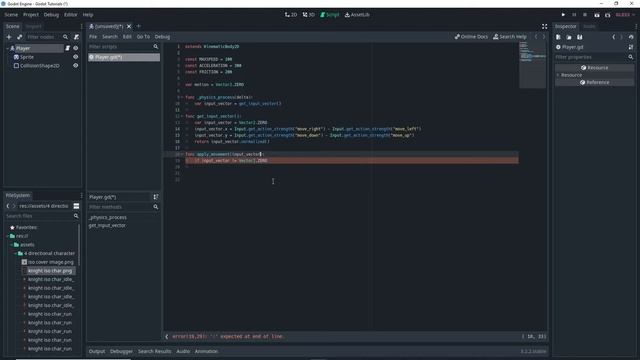Screen dimensions: 640x360
Task: Jump to the _physics_process method
Action: [108, 218]
